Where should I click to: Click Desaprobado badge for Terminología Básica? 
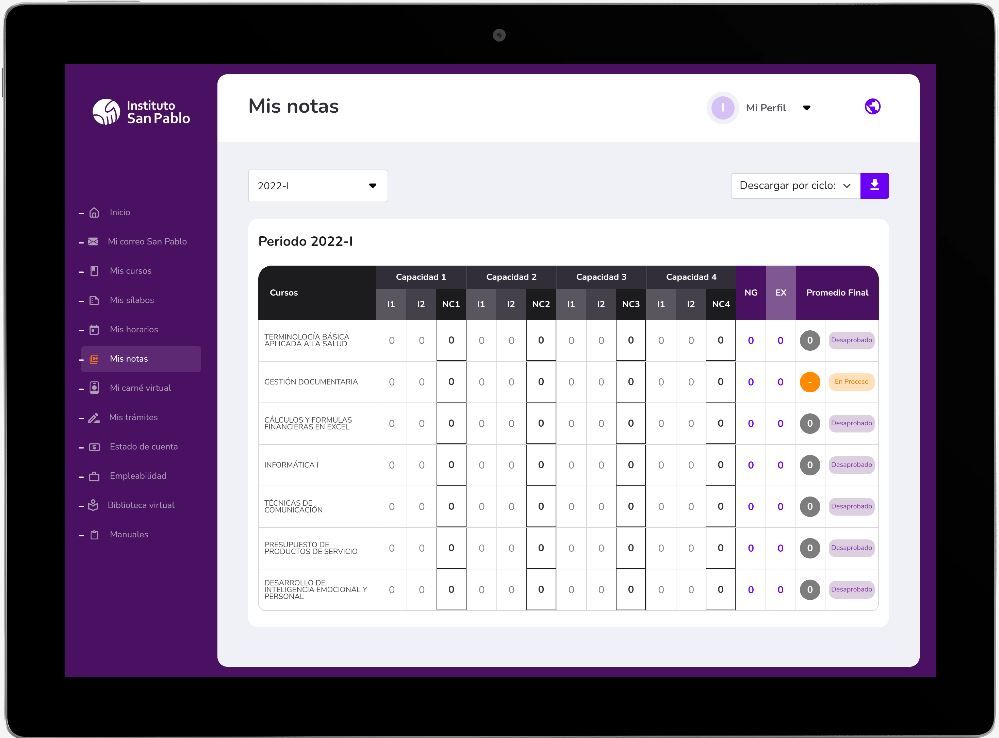[851, 340]
